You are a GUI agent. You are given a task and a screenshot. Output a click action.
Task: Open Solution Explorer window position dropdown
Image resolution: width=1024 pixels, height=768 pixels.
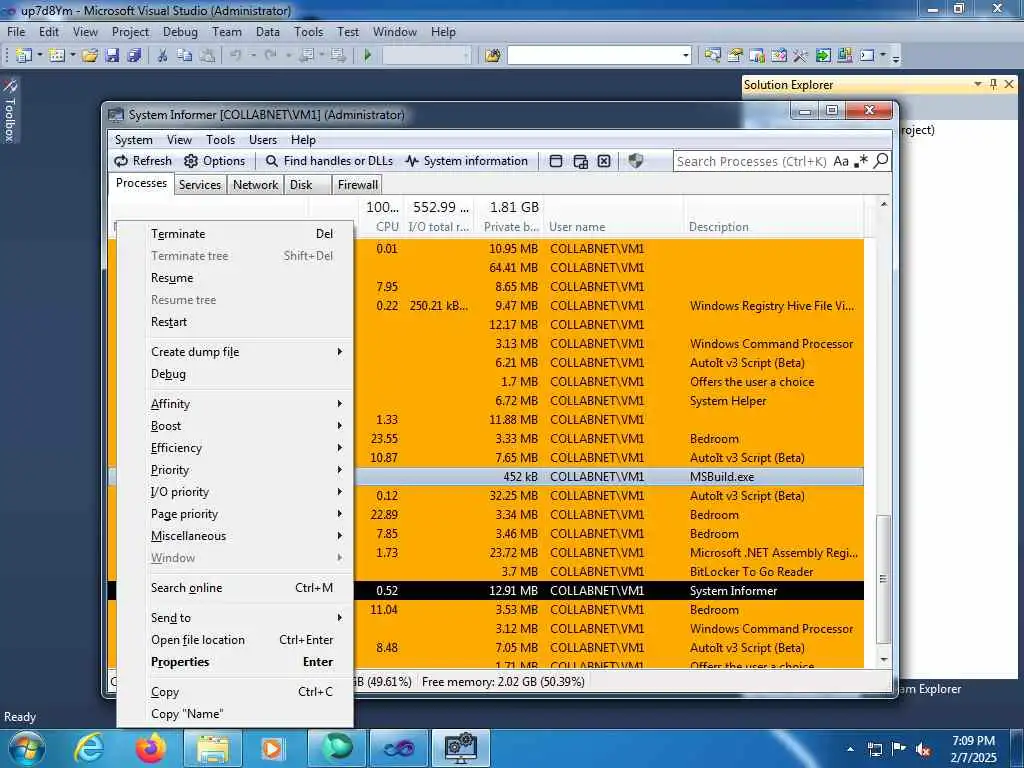[x=978, y=84]
